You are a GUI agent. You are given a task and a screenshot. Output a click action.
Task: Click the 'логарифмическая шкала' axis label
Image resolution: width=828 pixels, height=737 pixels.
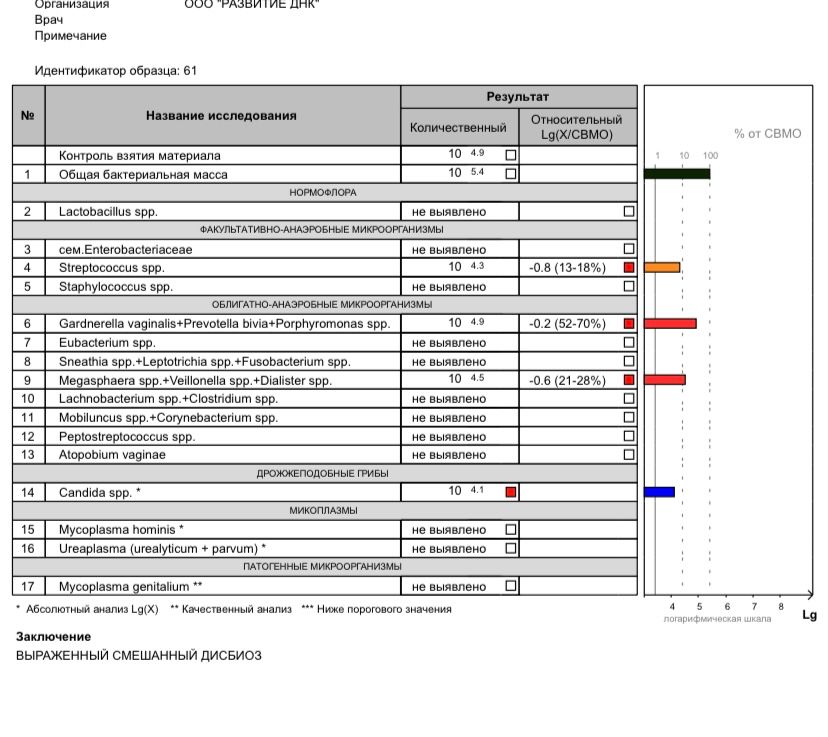coord(717,619)
